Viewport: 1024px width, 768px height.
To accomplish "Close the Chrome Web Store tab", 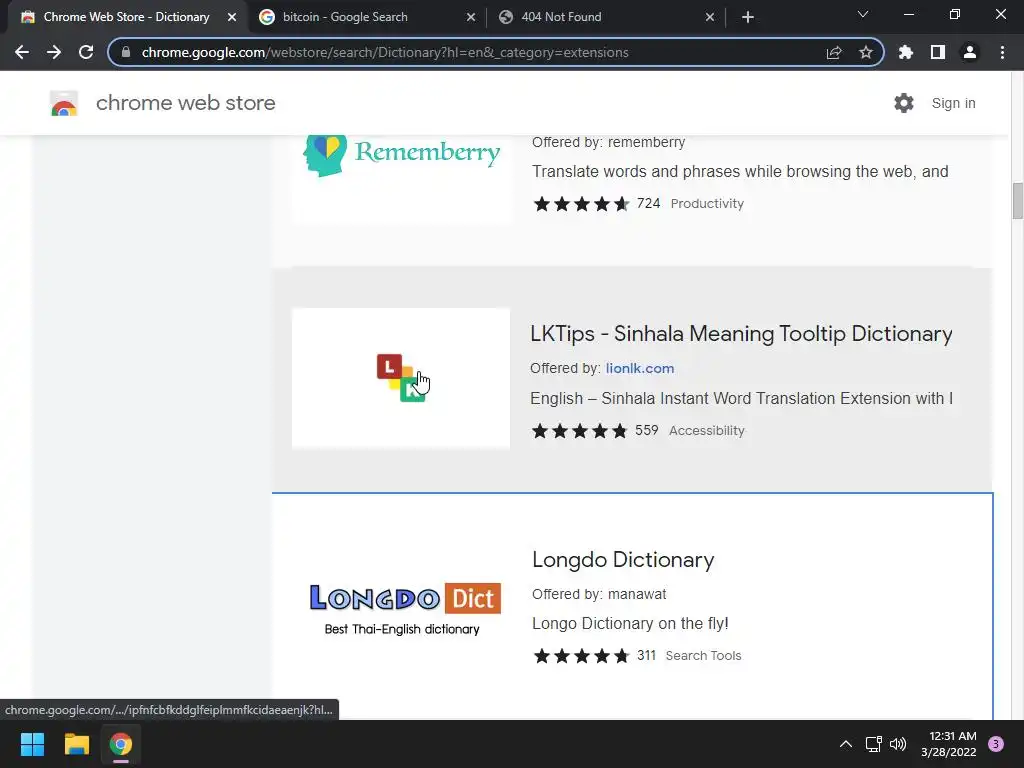I will (x=232, y=17).
